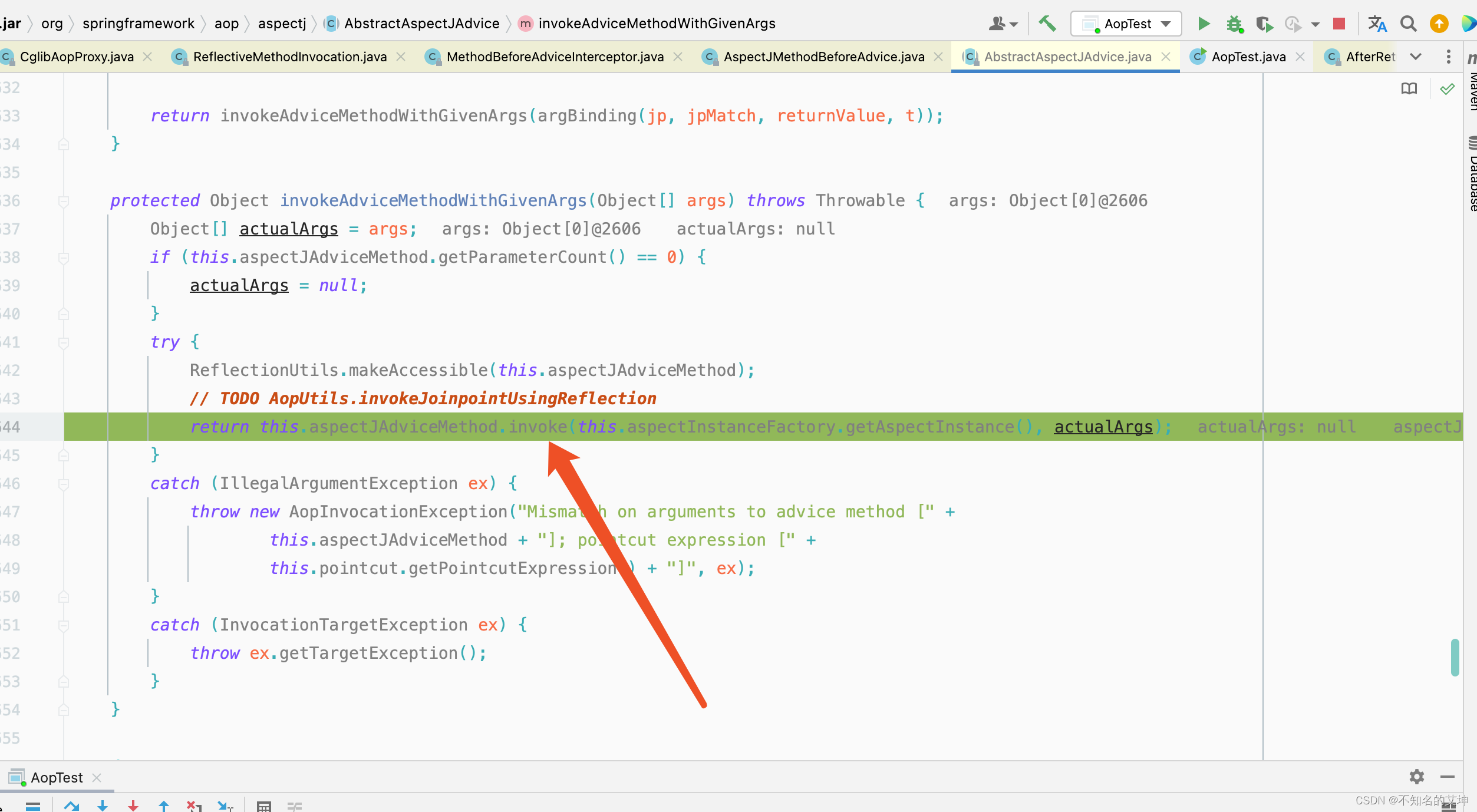
Task: Click fold end marker at line 34
Action: pos(64,144)
